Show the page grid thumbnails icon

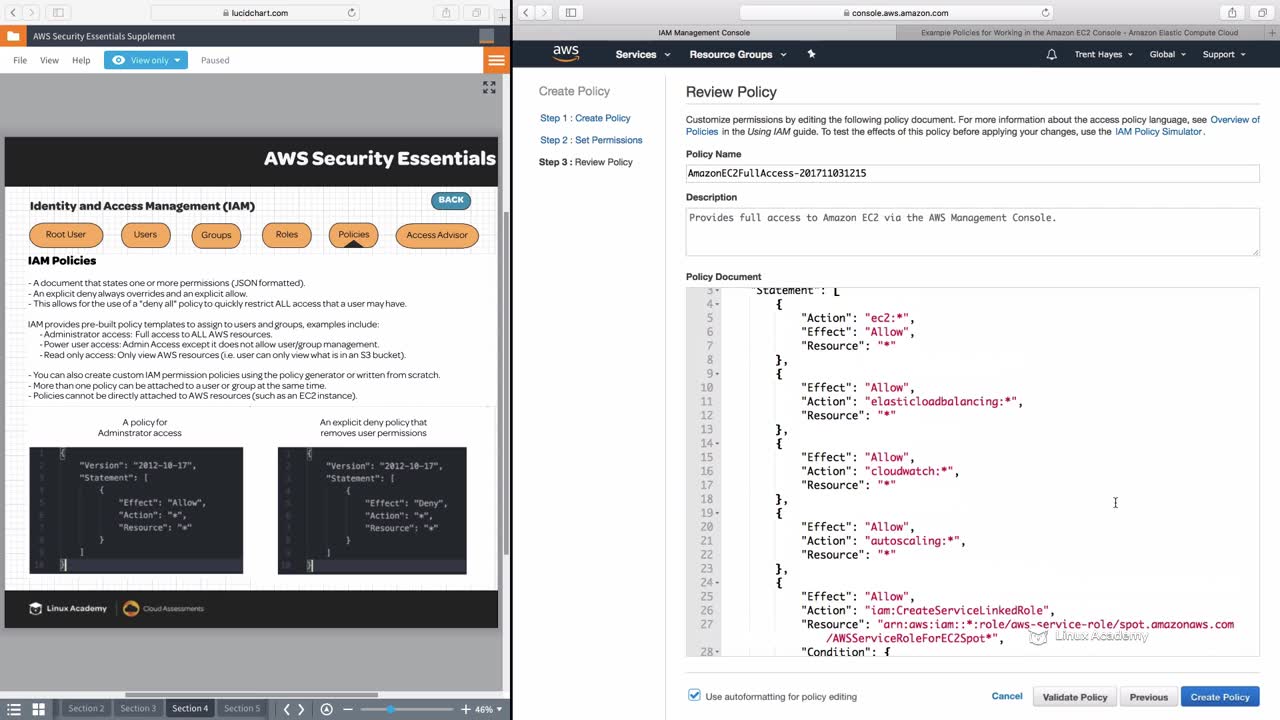pos(38,709)
